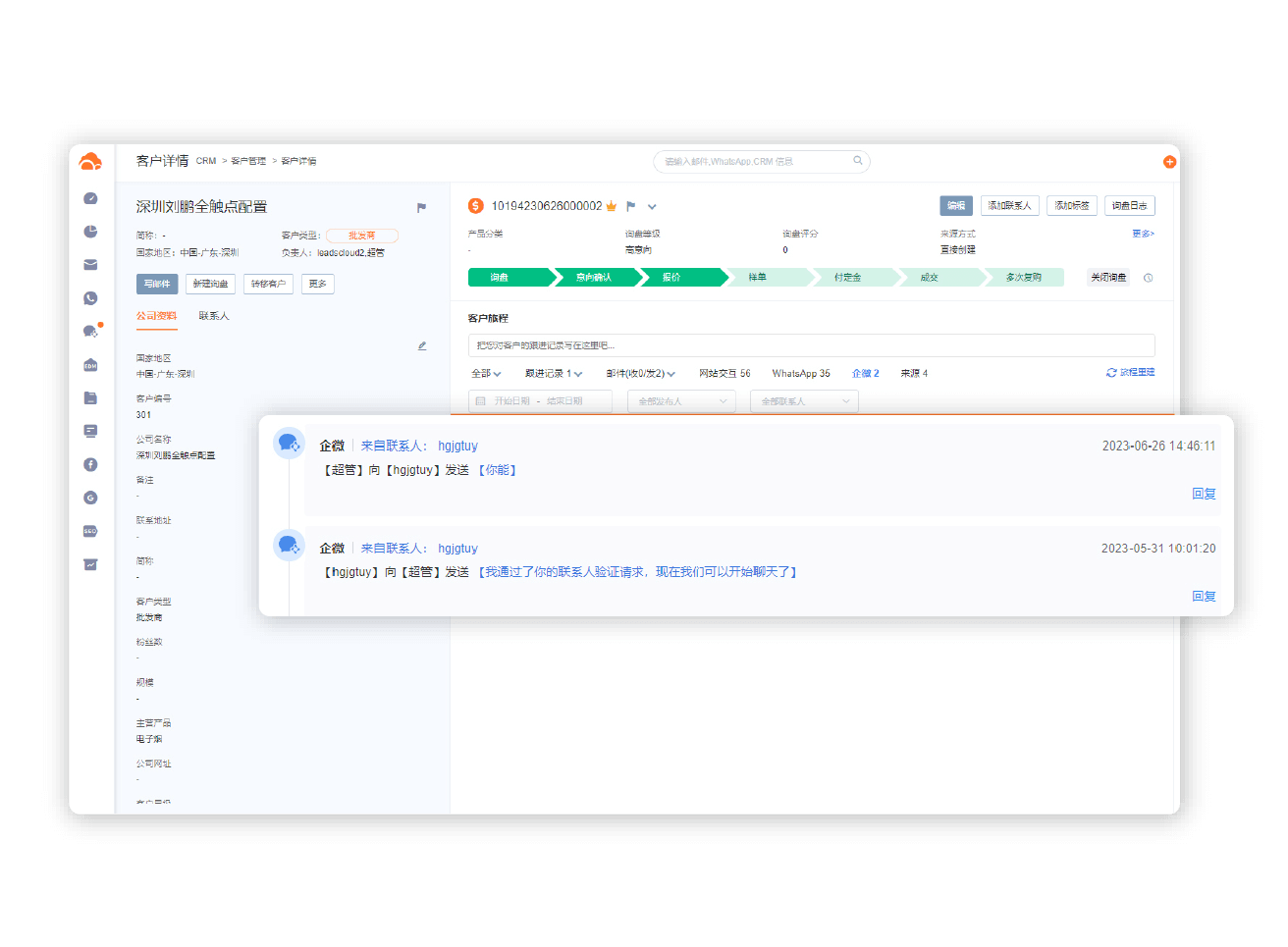Image resolution: width=1288 pixels, height=947 pixels.
Task: Open the 全部联系人 dropdown
Action: [x=804, y=401]
